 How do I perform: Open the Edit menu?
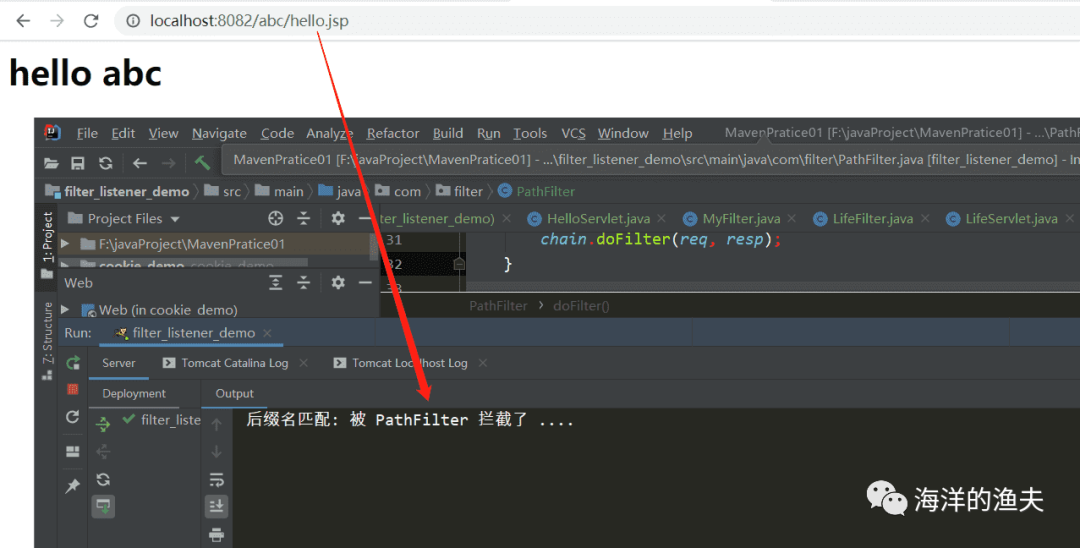coord(123,134)
